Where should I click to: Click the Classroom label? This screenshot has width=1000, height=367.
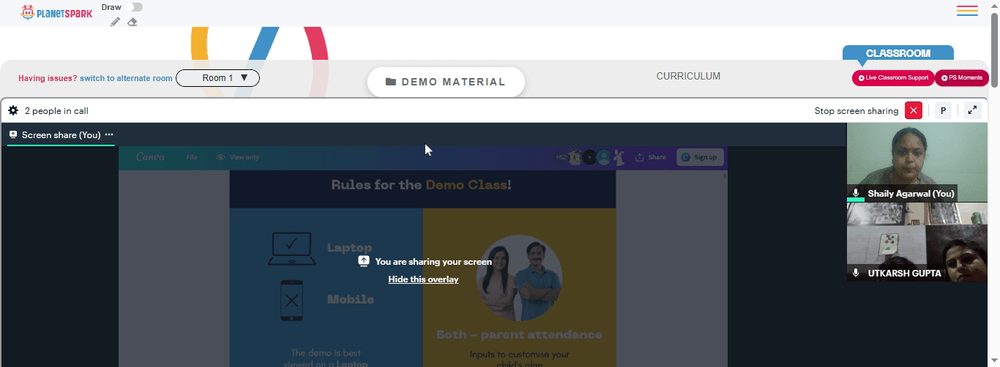coord(897,54)
